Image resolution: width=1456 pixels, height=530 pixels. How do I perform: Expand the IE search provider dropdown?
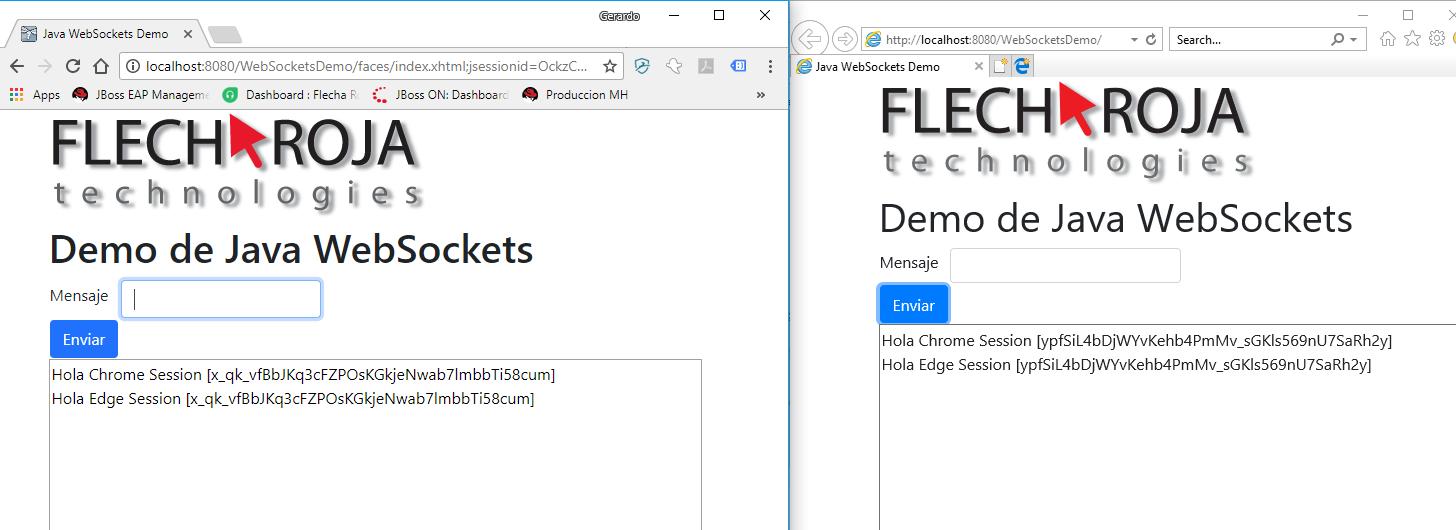point(1354,40)
